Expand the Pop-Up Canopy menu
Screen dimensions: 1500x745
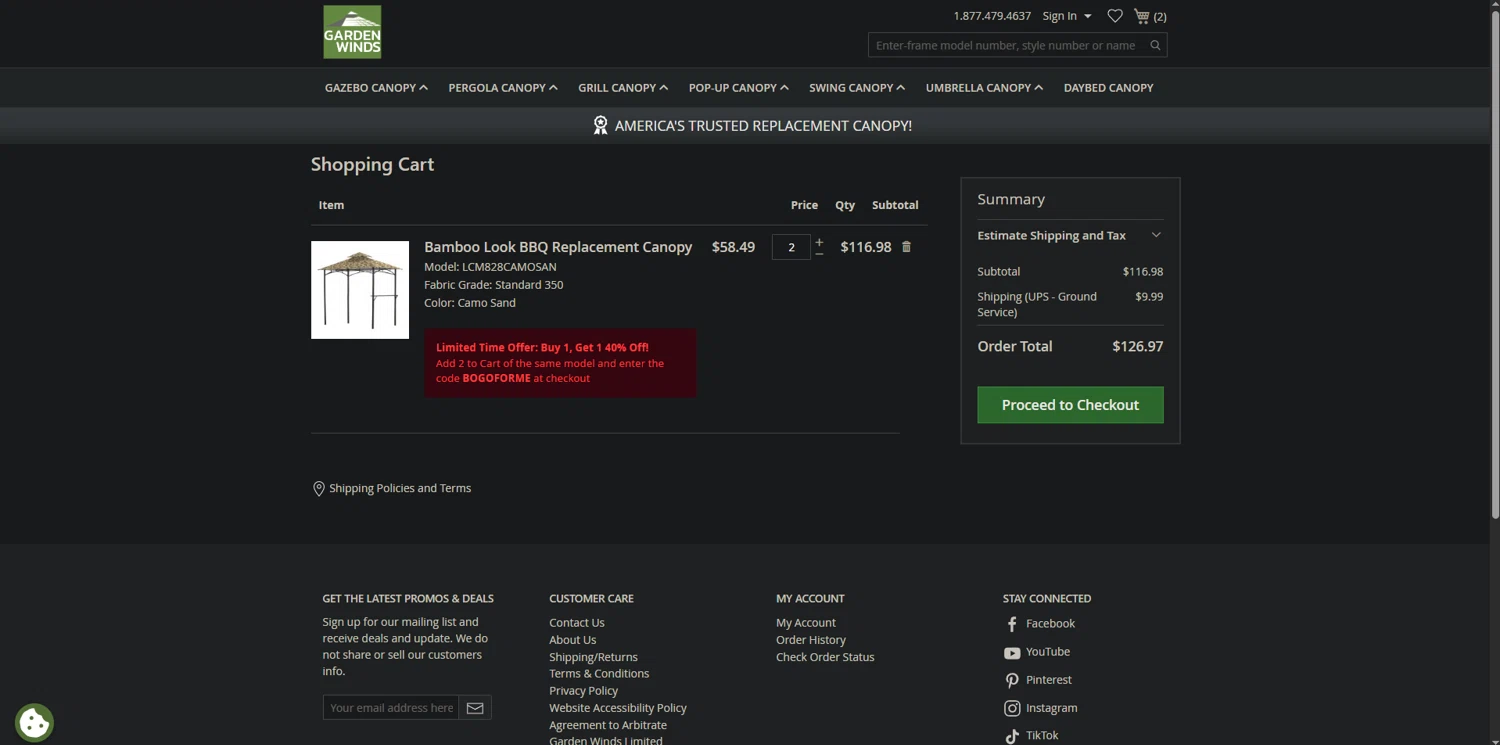pyautogui.click(x=739, y=88)
